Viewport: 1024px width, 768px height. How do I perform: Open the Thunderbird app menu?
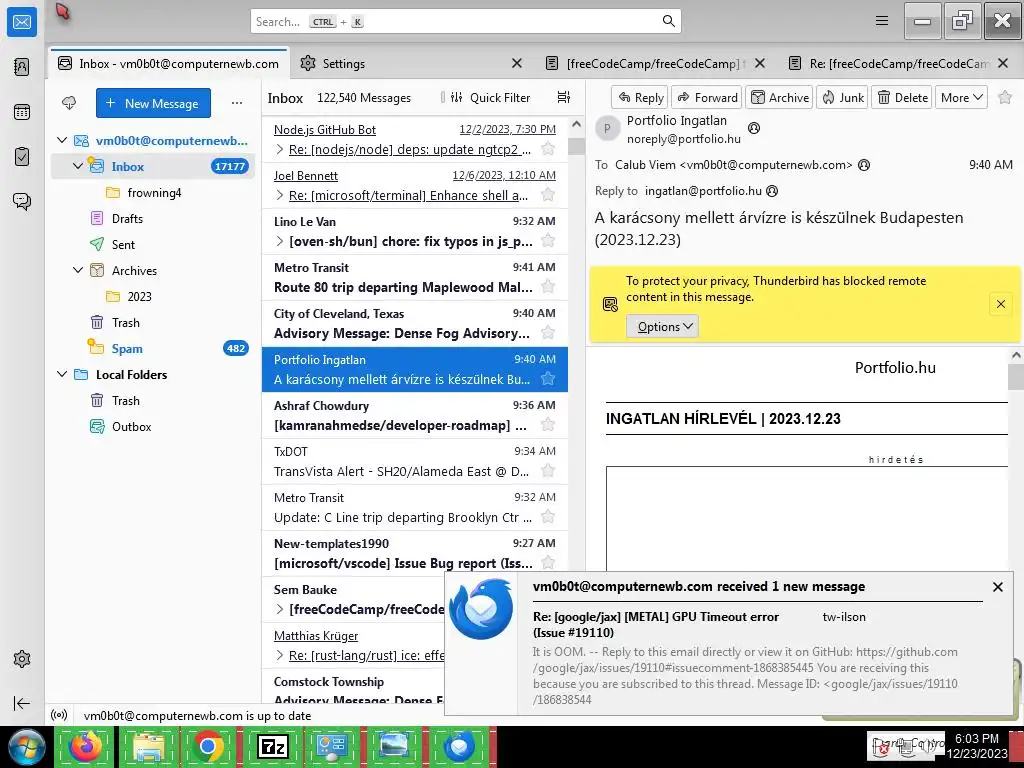coord(882,21)
